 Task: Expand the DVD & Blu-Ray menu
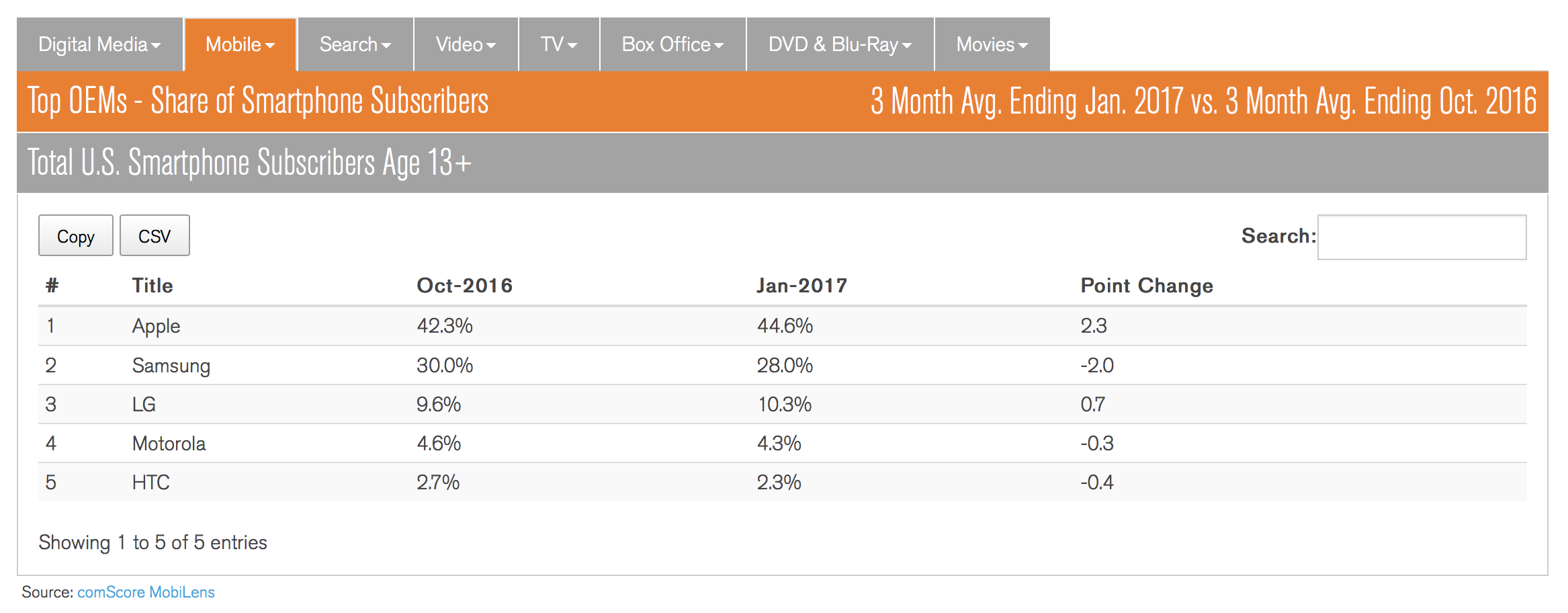840,44
